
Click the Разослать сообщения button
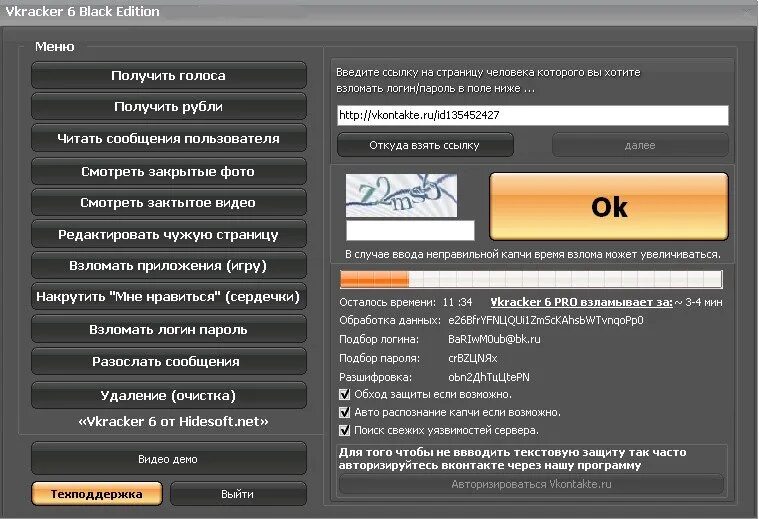click(168, 361)
